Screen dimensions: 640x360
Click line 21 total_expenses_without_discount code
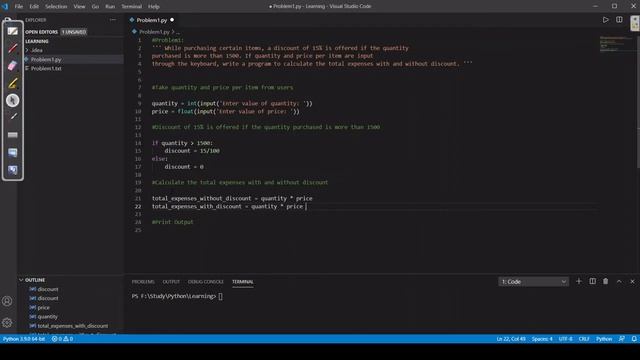[x=232, y=198]
